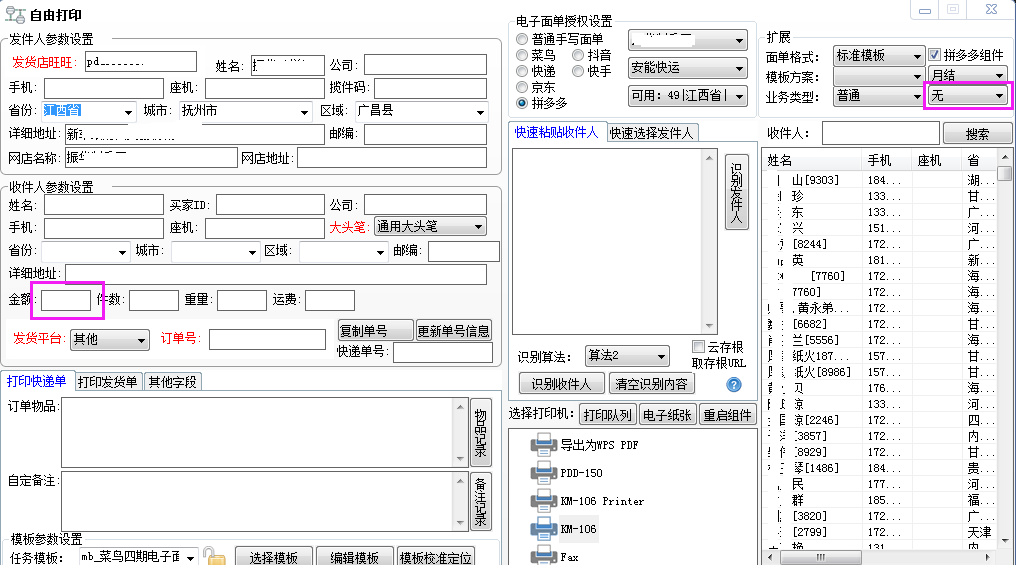Pick the Fax printer icon
Screen dimensions: 1016x565
pos(544,555)
